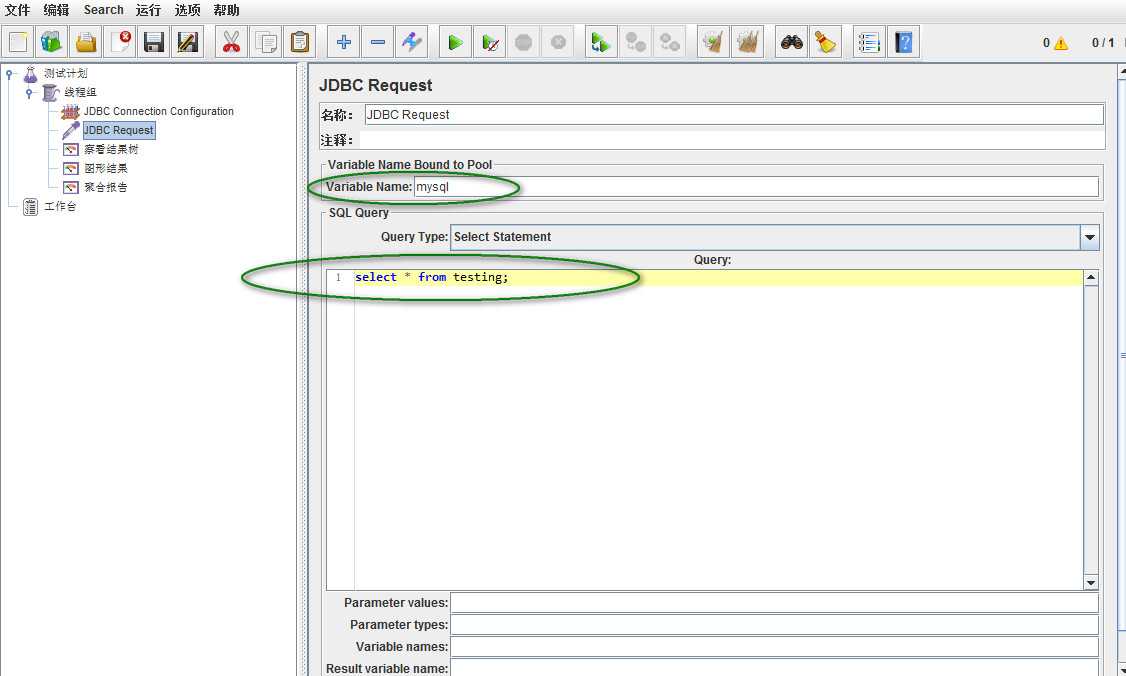Click the yellow warning triangle indicator
Image resolution: width=1126 pixels, height=676 pixels.
click(x=1061, y=43)
